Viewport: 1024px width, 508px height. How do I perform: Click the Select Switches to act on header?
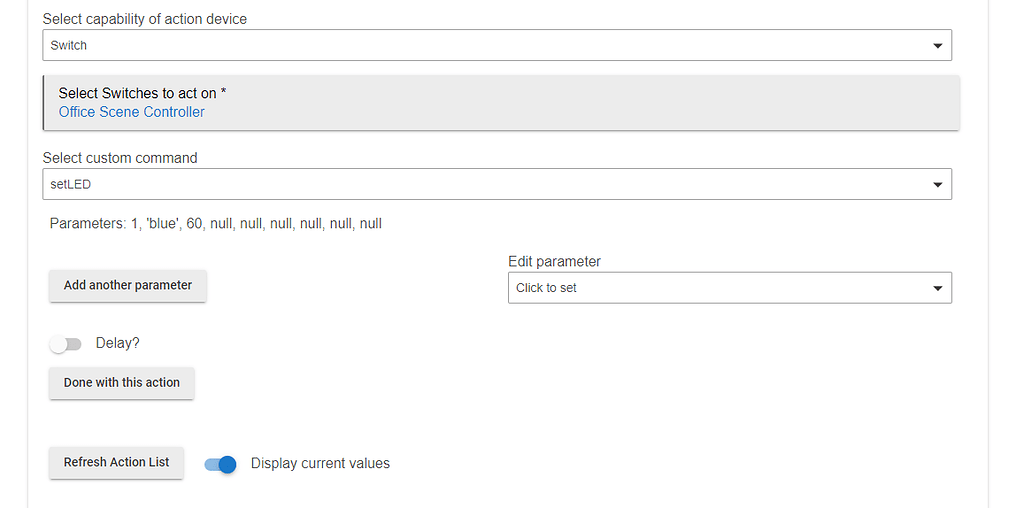coord(142,93)
